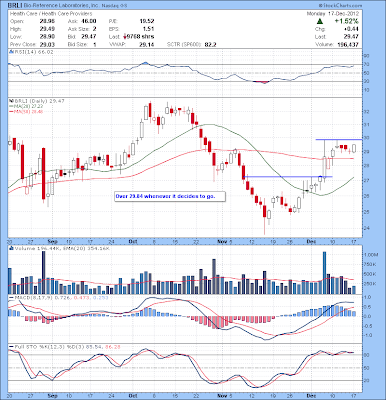Click the RSI(14) 66.02 panel label
The height and width of the screenshot is (400, 386).
pos(34,52)
